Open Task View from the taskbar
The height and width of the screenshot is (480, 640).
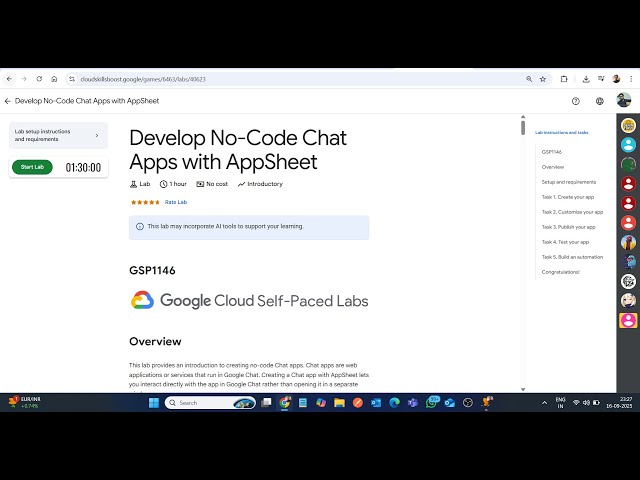pyautogui.click(x=266, y=403)
